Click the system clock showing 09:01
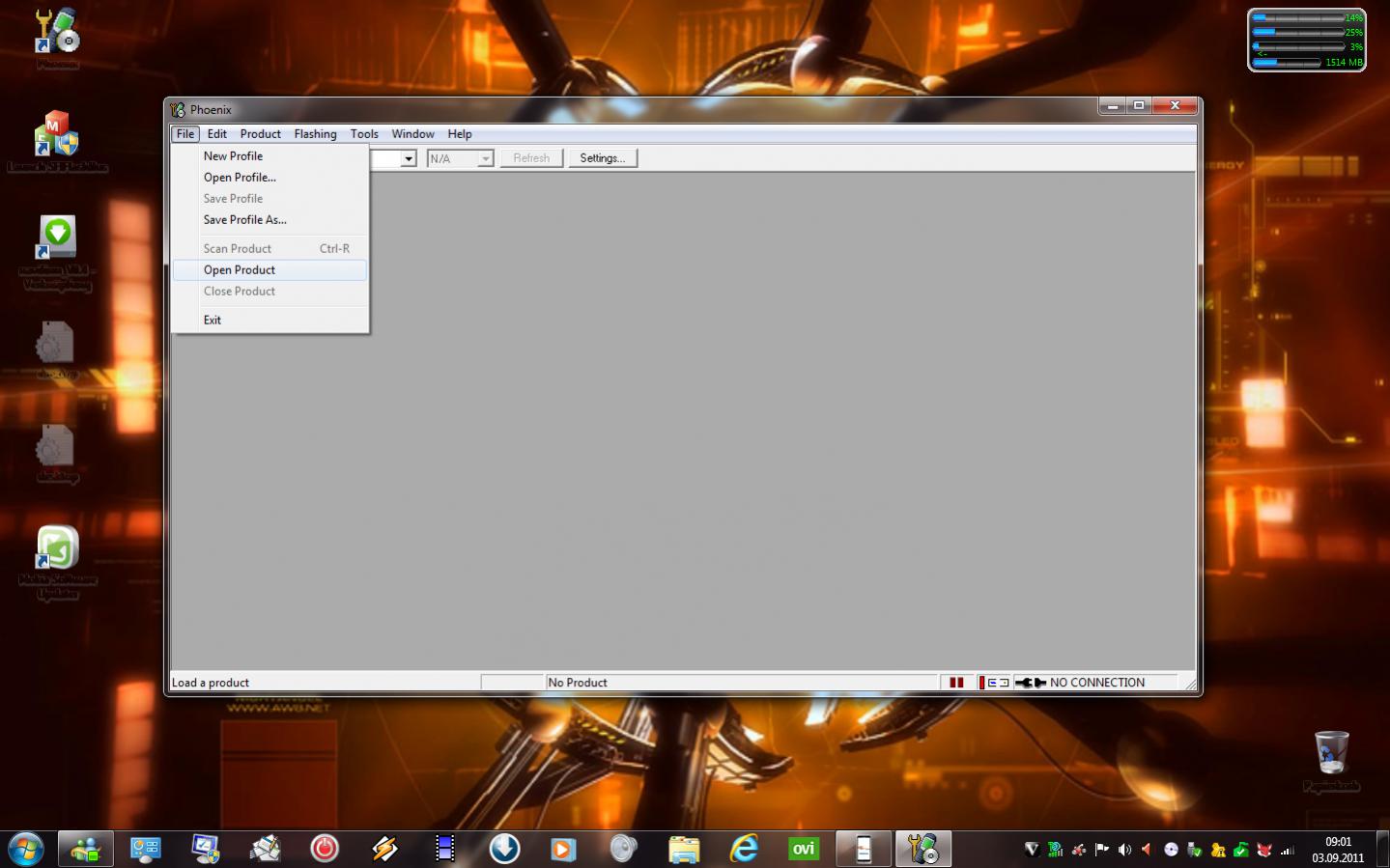 1338,850
